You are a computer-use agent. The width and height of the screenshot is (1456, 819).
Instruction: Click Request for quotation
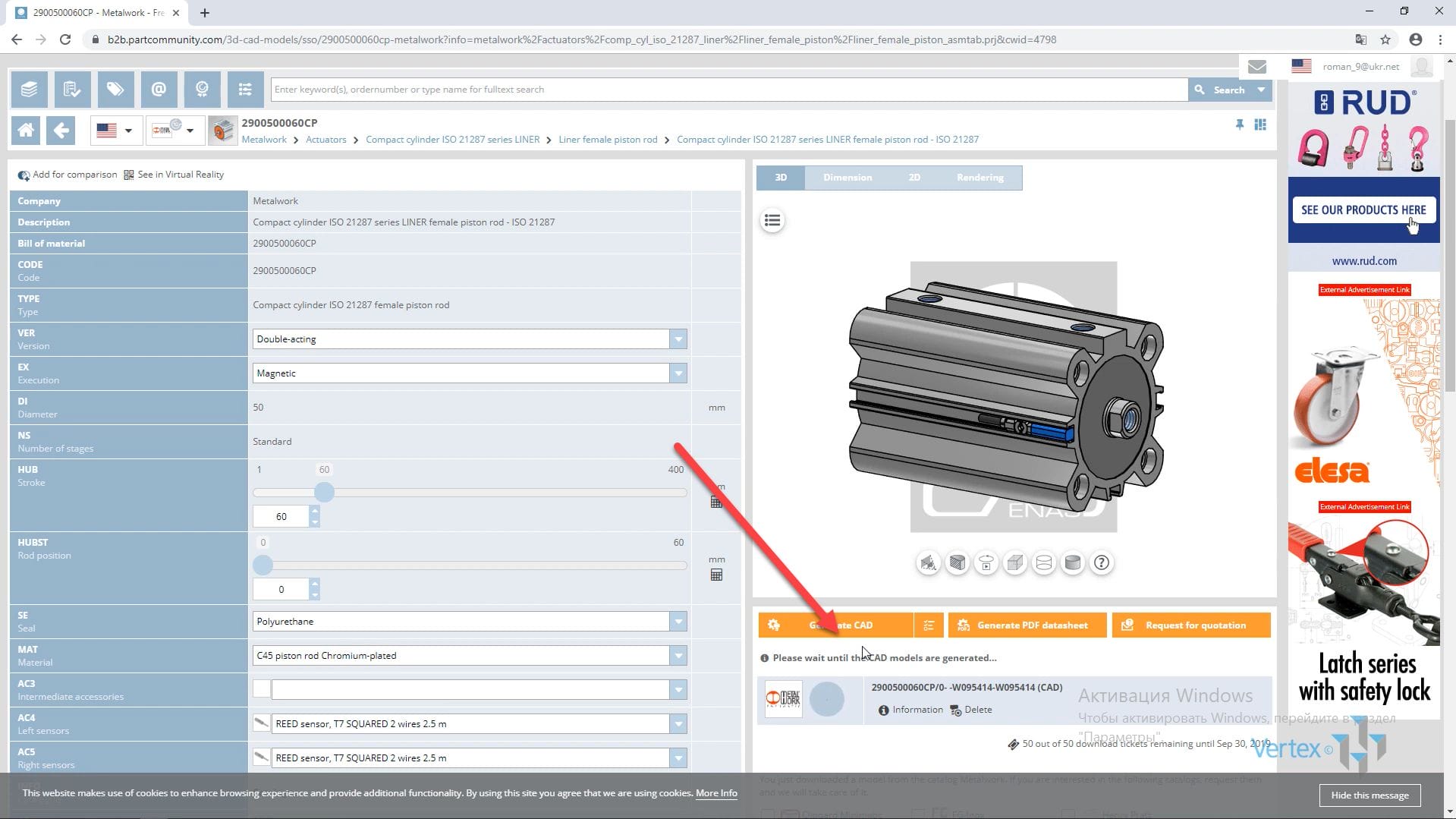1191,625
